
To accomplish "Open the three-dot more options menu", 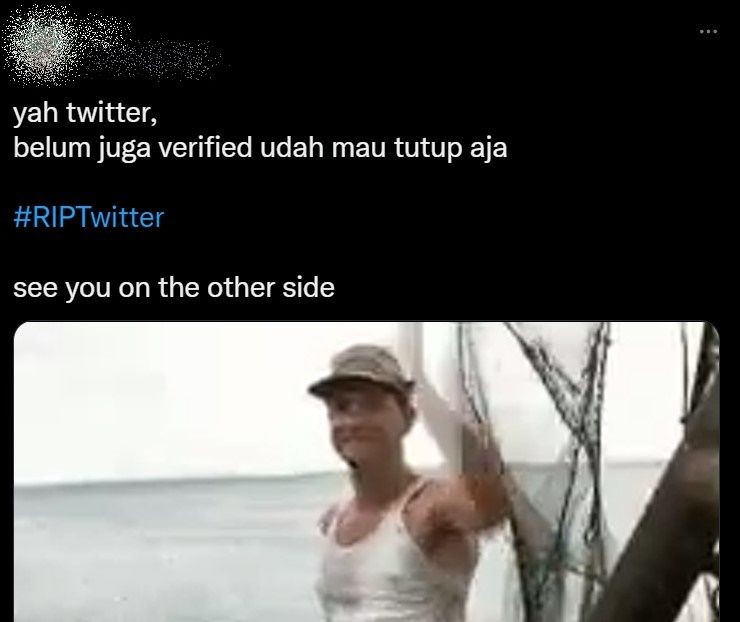I will [708, 32].
